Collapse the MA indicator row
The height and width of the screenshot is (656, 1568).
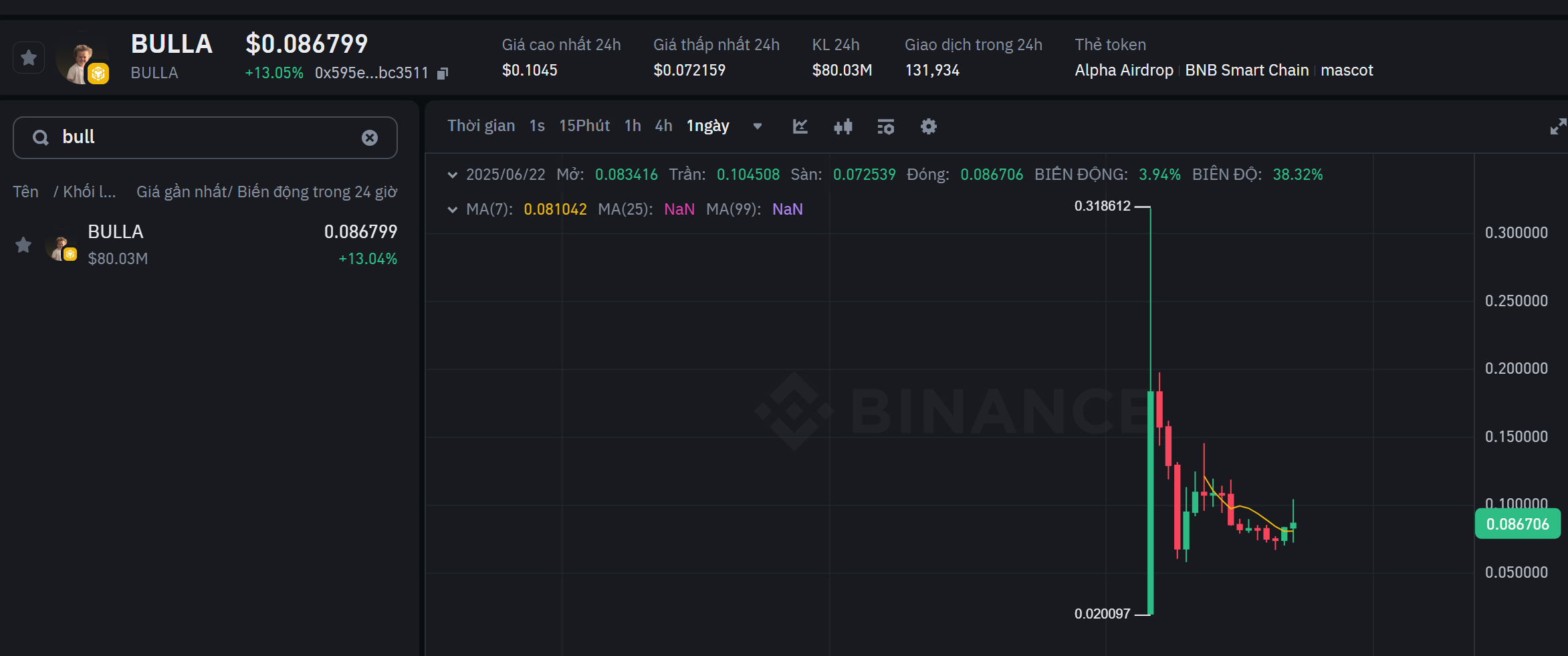(x=453, y=210)
